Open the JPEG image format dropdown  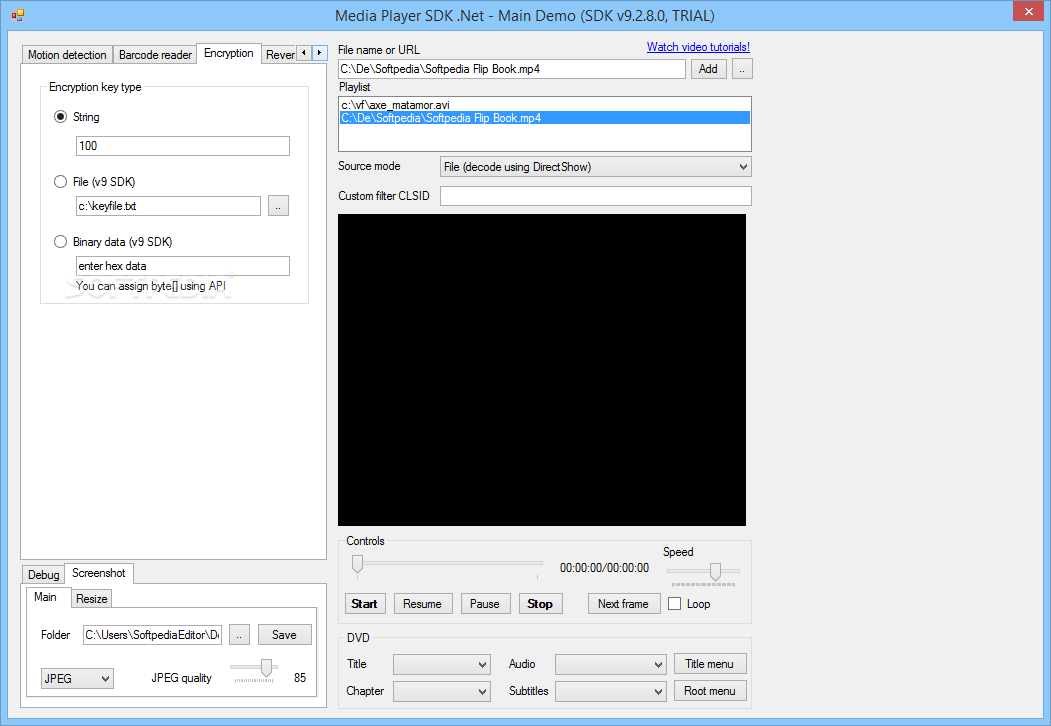[77, 678]
